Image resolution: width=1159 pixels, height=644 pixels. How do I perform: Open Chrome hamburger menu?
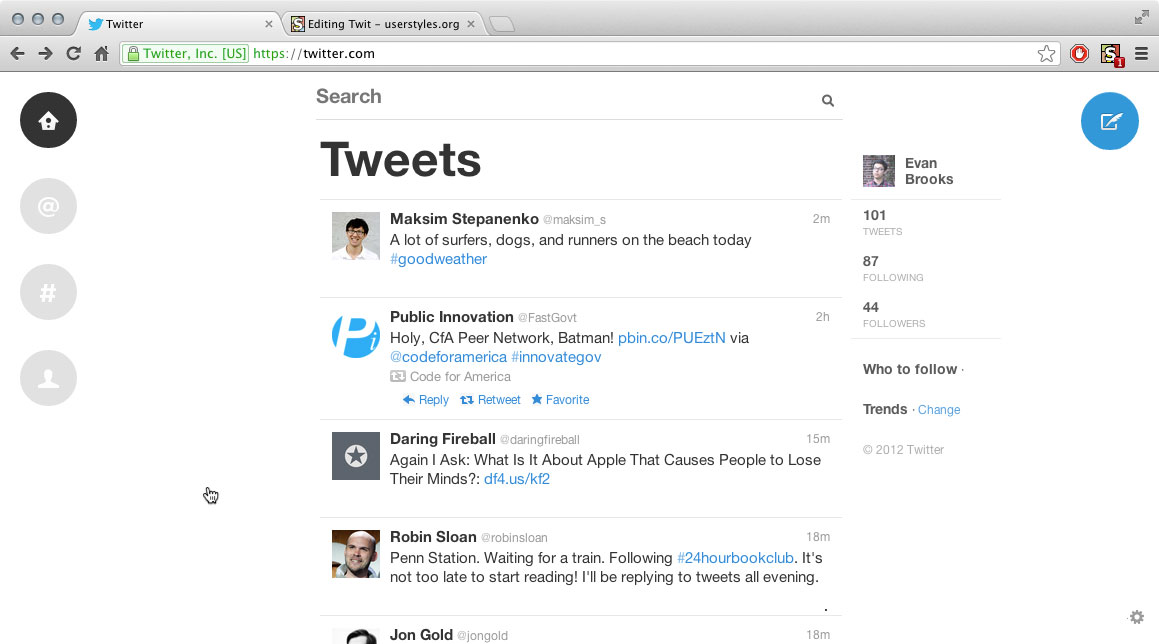coord(1141,53)
